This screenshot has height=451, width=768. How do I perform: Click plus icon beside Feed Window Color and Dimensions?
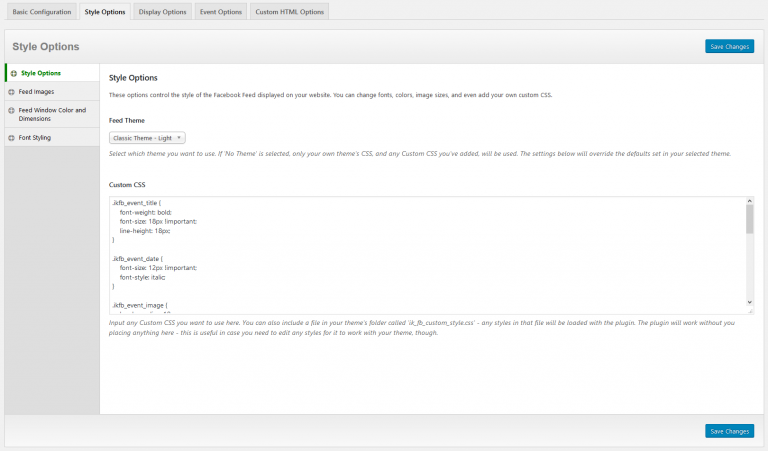point(11,110)
